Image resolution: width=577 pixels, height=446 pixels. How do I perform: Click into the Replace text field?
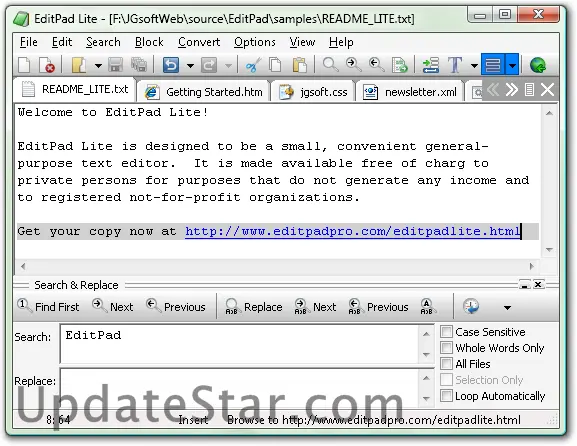tap(239, 387)
